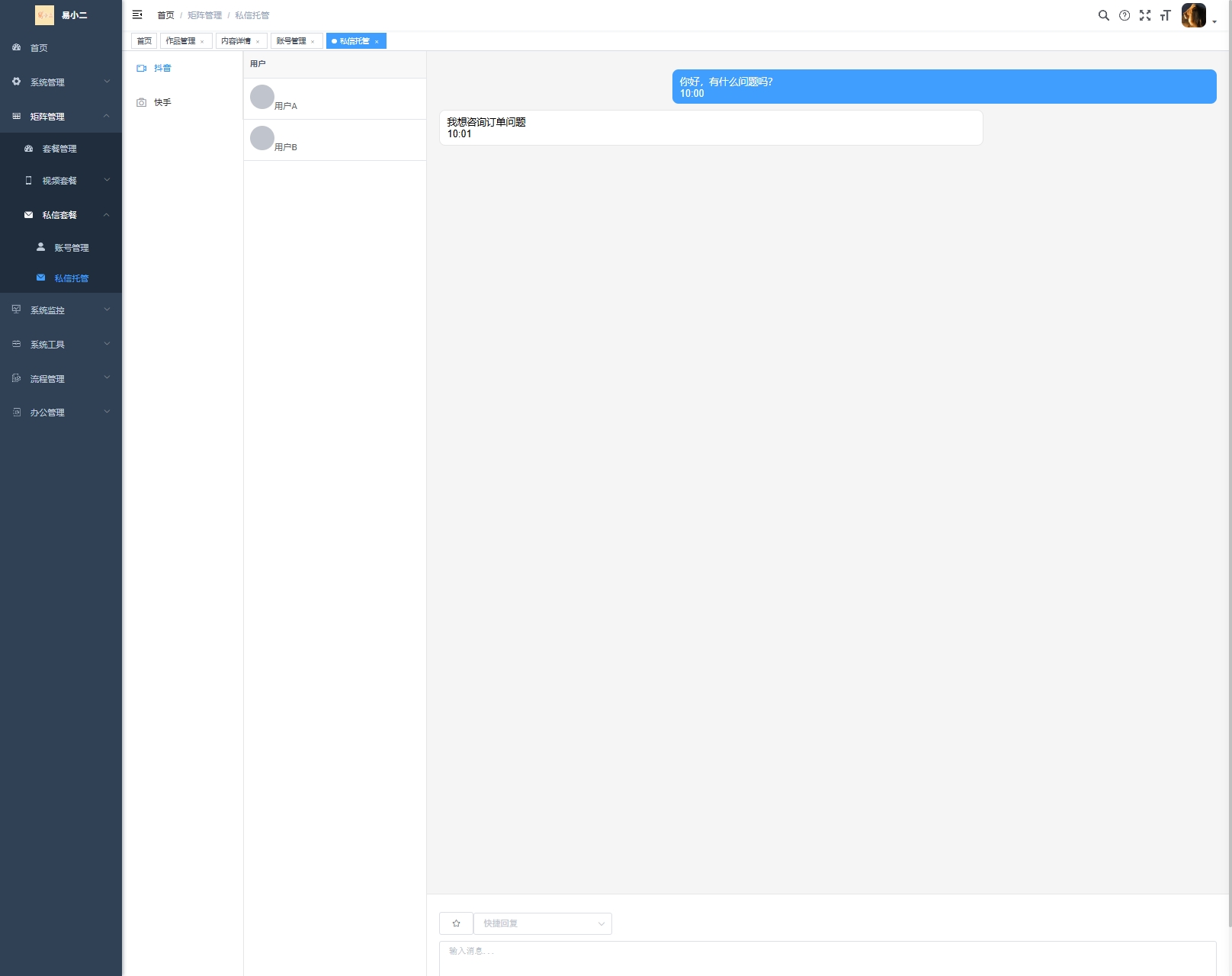The width and height of the screenshot is (1232, 976).
Task: Close the 作品管理 tab
Action: pyautogui.click(x=202, y=42)
